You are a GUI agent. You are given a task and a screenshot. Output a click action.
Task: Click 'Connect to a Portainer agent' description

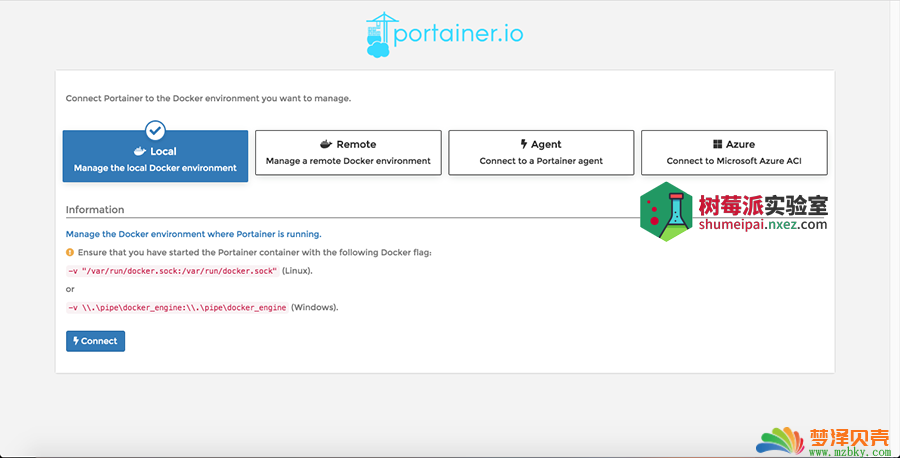point(541,161)
